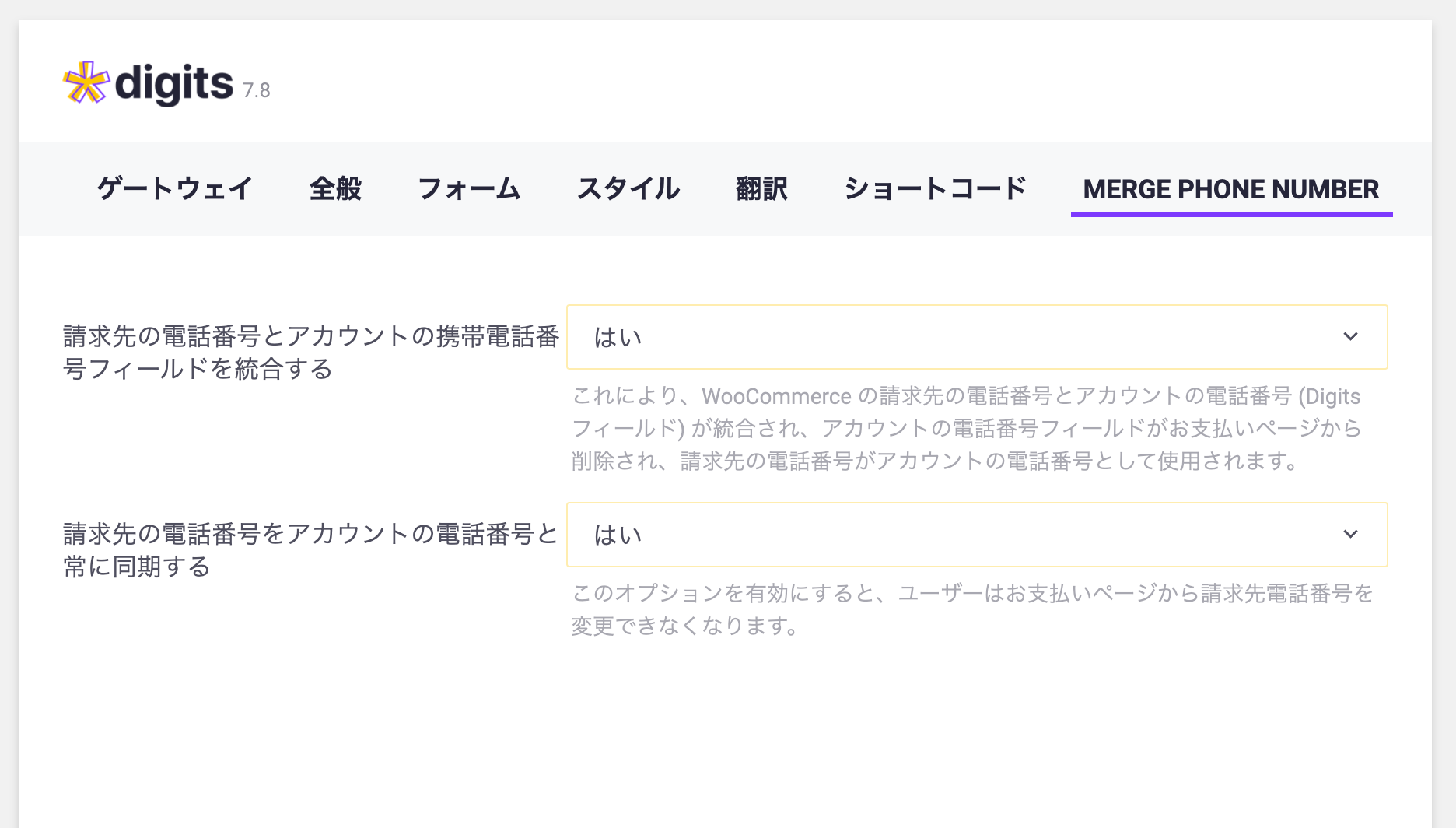Viewport: 1456px width, 828px height.
Task: Click the digits wordmark text
Action: pyautogui.click(x=173, y=84)
